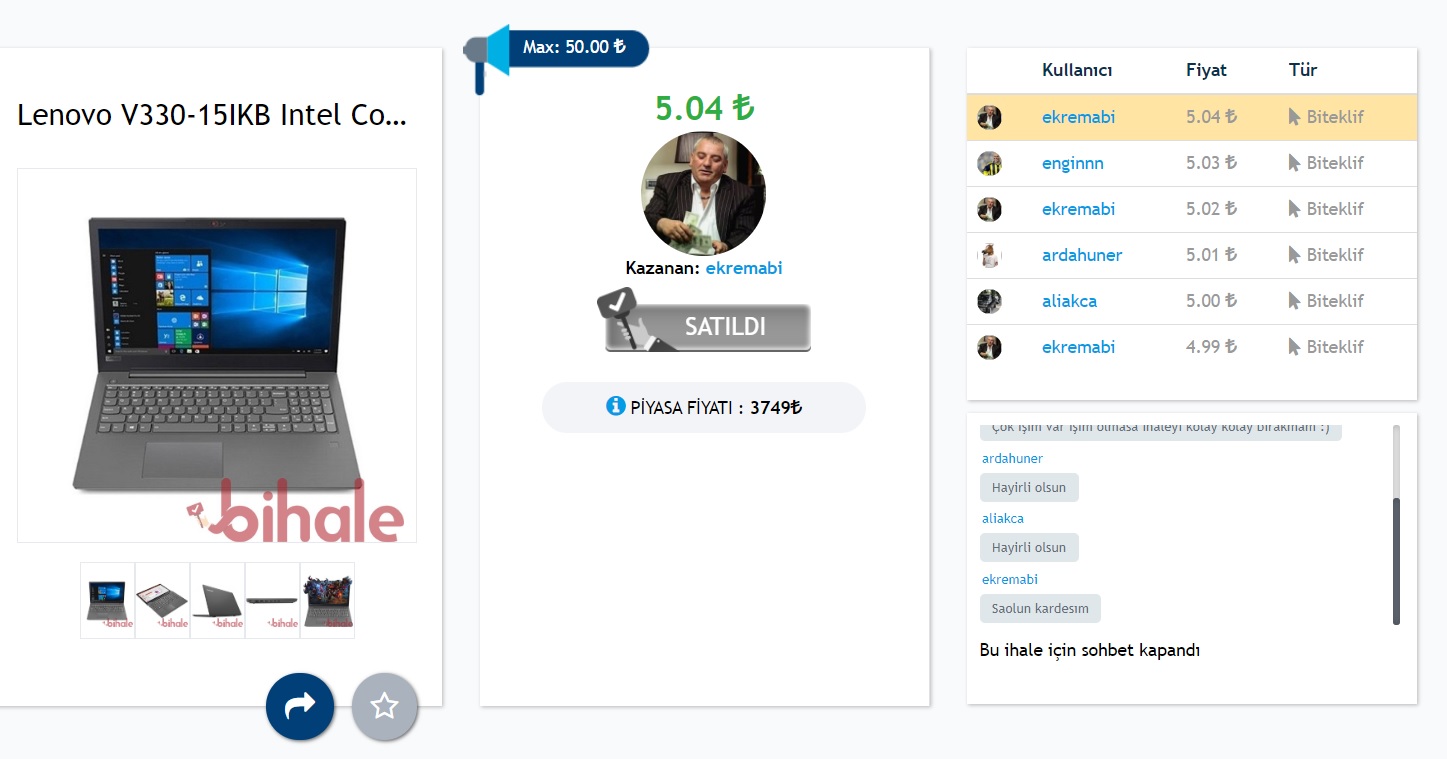
Task: Click the megaphone Max price icon
Action: point(487,58)
